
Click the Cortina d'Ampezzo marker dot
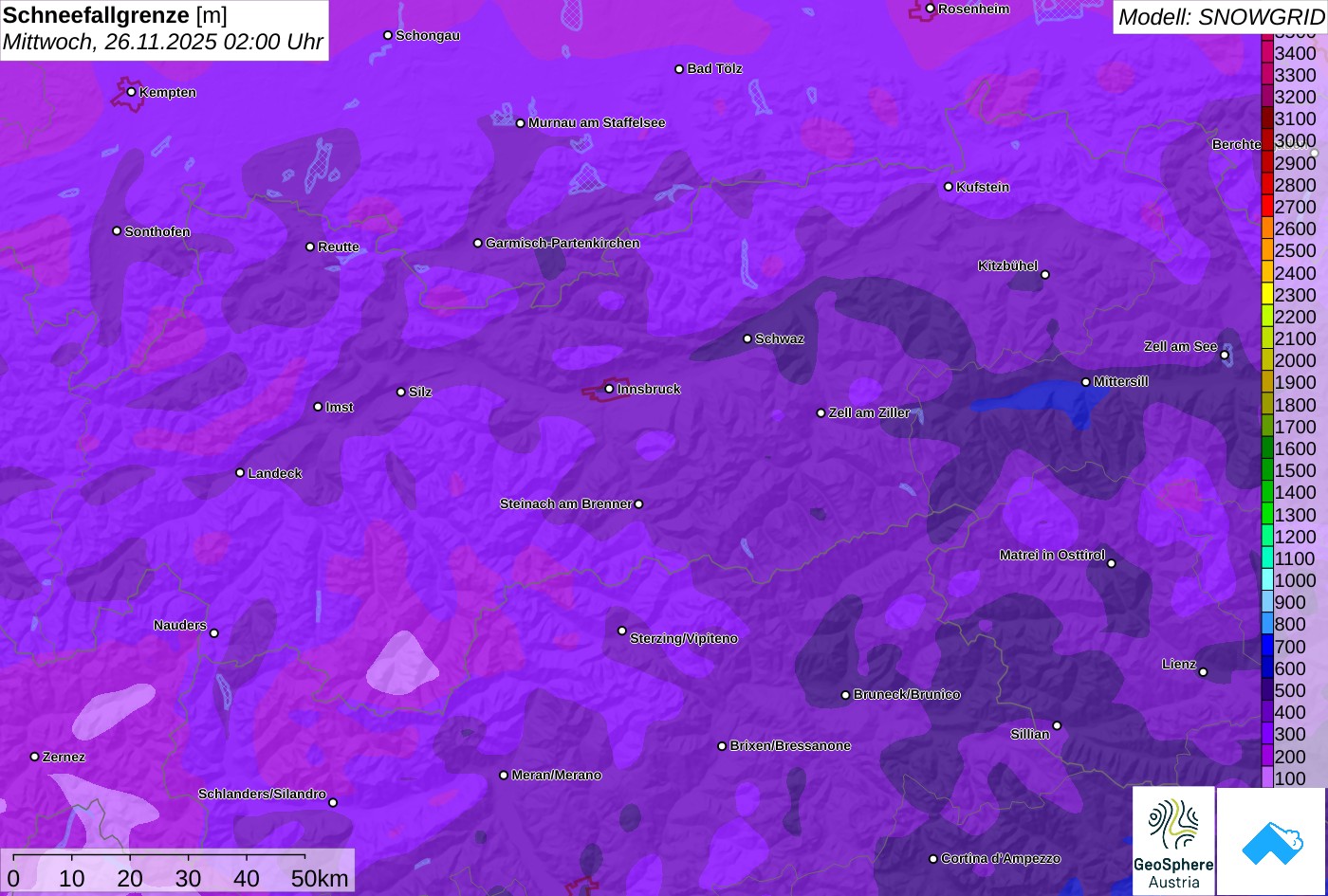(933, 859)
